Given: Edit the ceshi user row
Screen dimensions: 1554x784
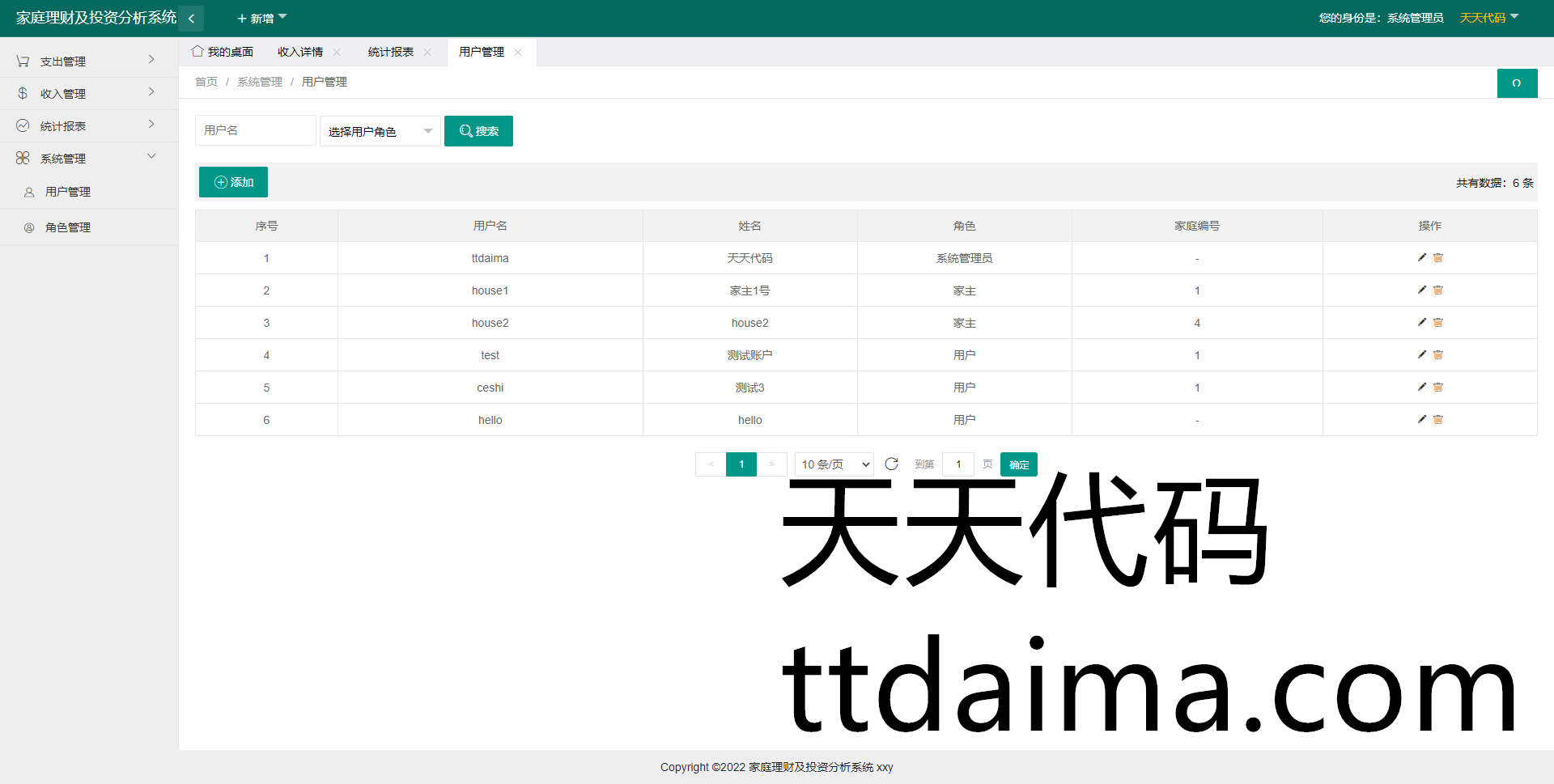Looking at the screenshot, I should point(1421,387).
